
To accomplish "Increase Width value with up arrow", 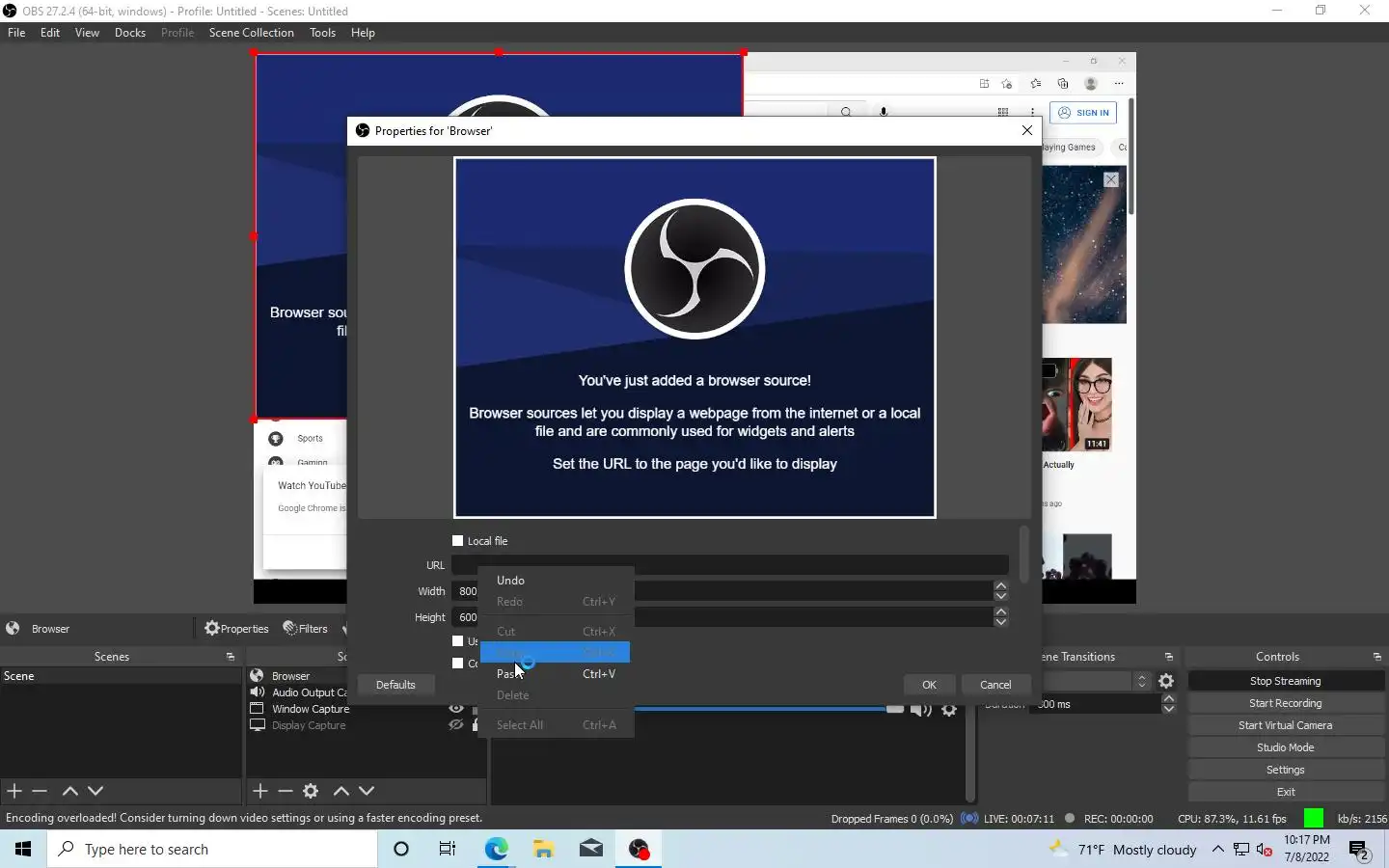I will 1000,586.
